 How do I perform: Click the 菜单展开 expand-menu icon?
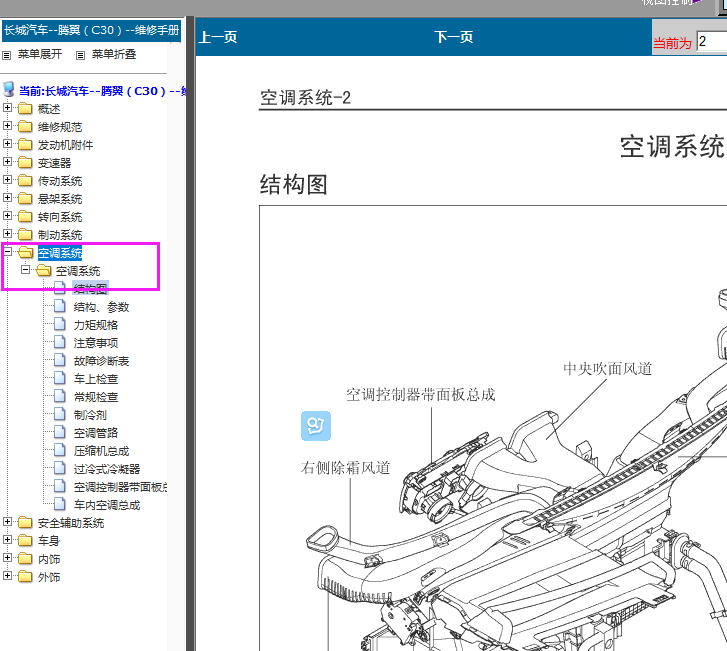pos(6,55)
